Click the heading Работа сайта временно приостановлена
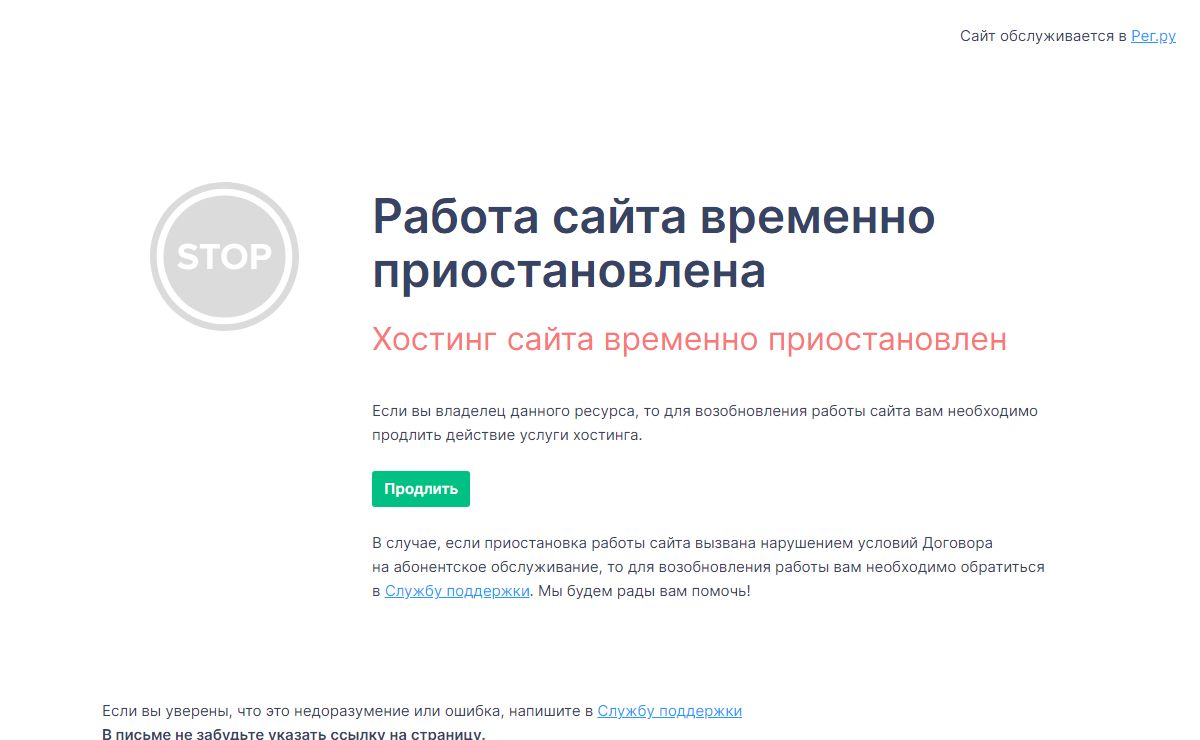This screenshot has height=740, width=1200. tap(654, 243)
